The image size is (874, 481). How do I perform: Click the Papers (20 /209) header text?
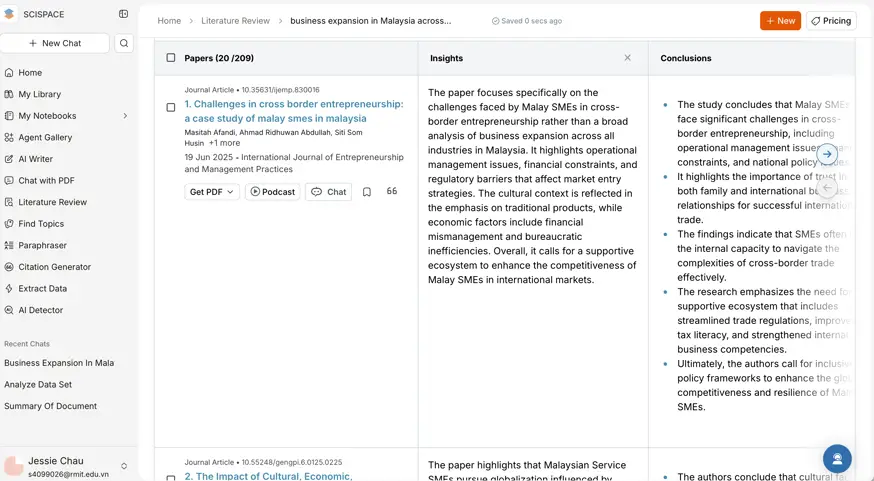pos(219,58)
